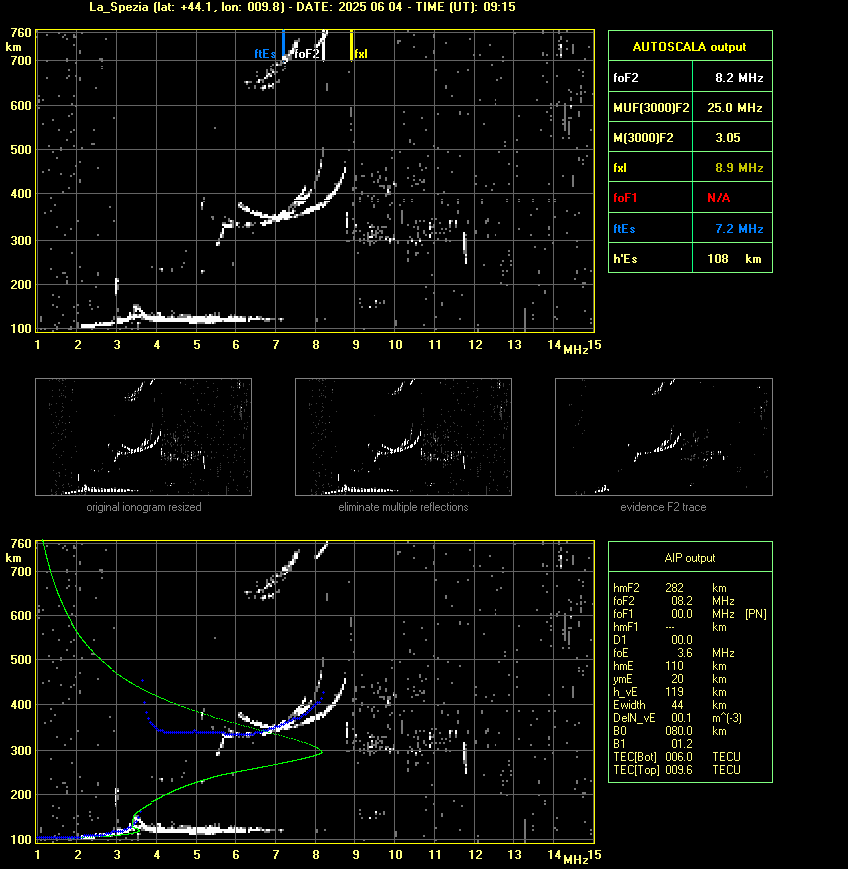The height and width of the screenshot is (869, 848).
Task: Click the yellow fxI label in AUTOSCALA table
Action: 620,167
